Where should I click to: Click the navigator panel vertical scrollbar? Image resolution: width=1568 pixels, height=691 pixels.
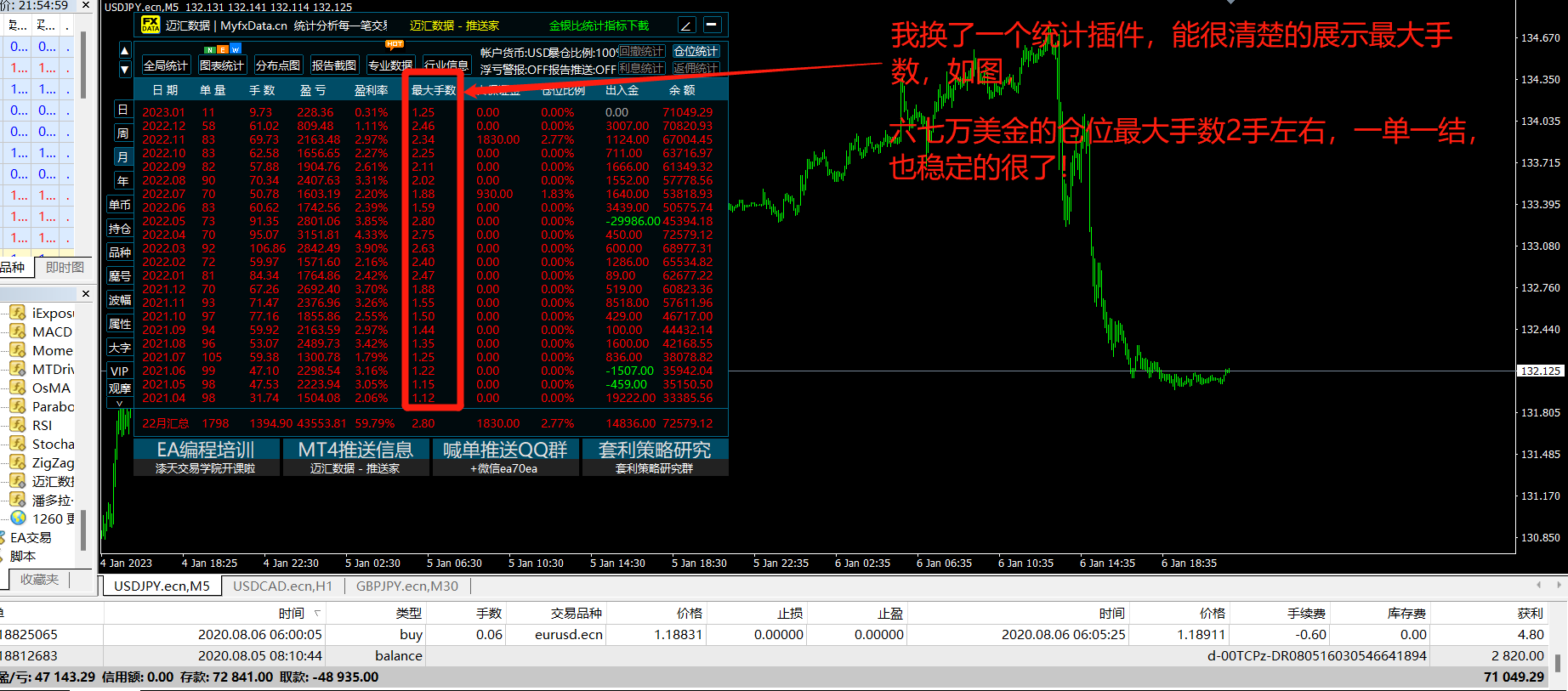tap(82, 531)
